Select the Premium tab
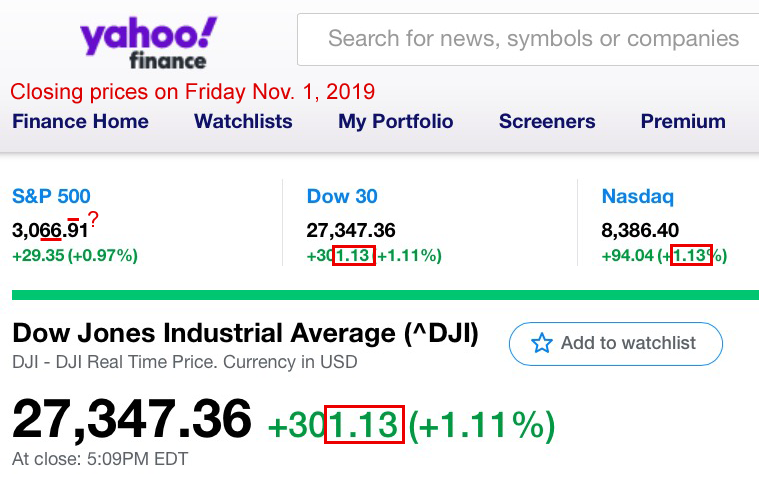This screenshot has width=759, height=481. click(683, 122)
